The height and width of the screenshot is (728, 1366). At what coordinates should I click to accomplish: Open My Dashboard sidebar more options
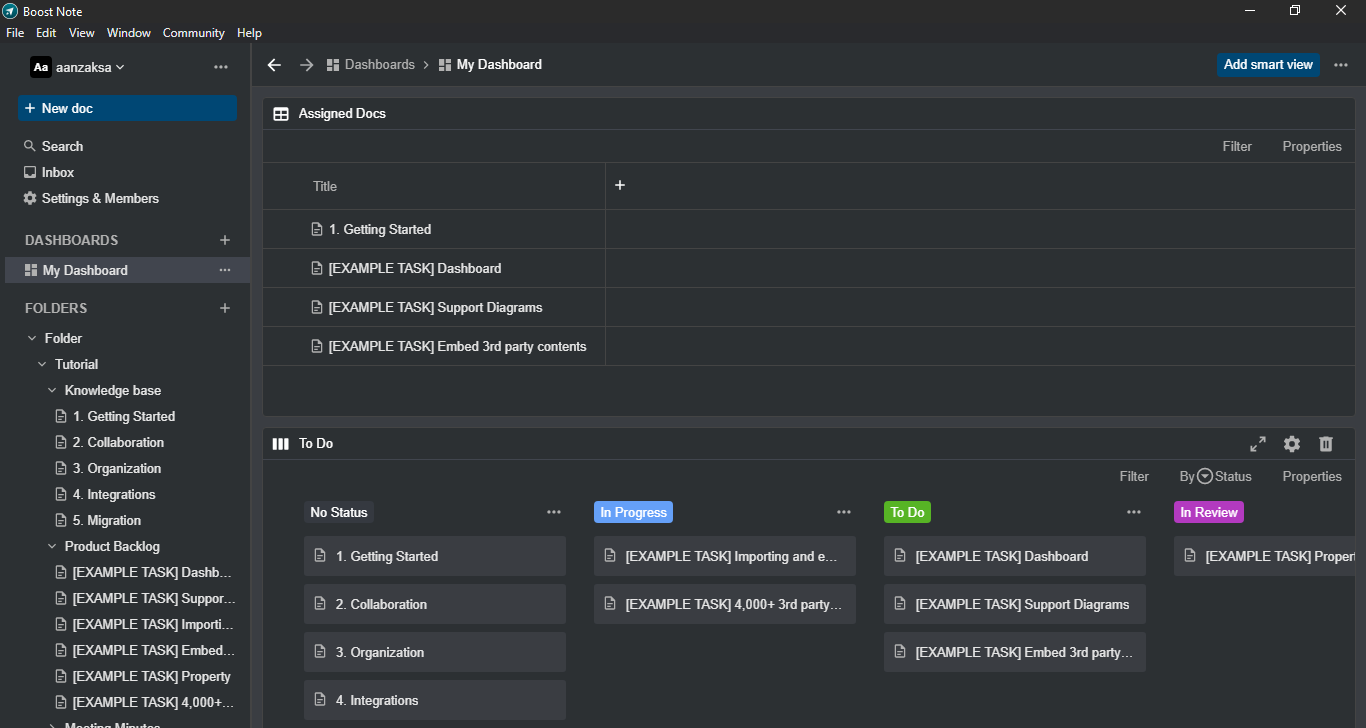225,270
